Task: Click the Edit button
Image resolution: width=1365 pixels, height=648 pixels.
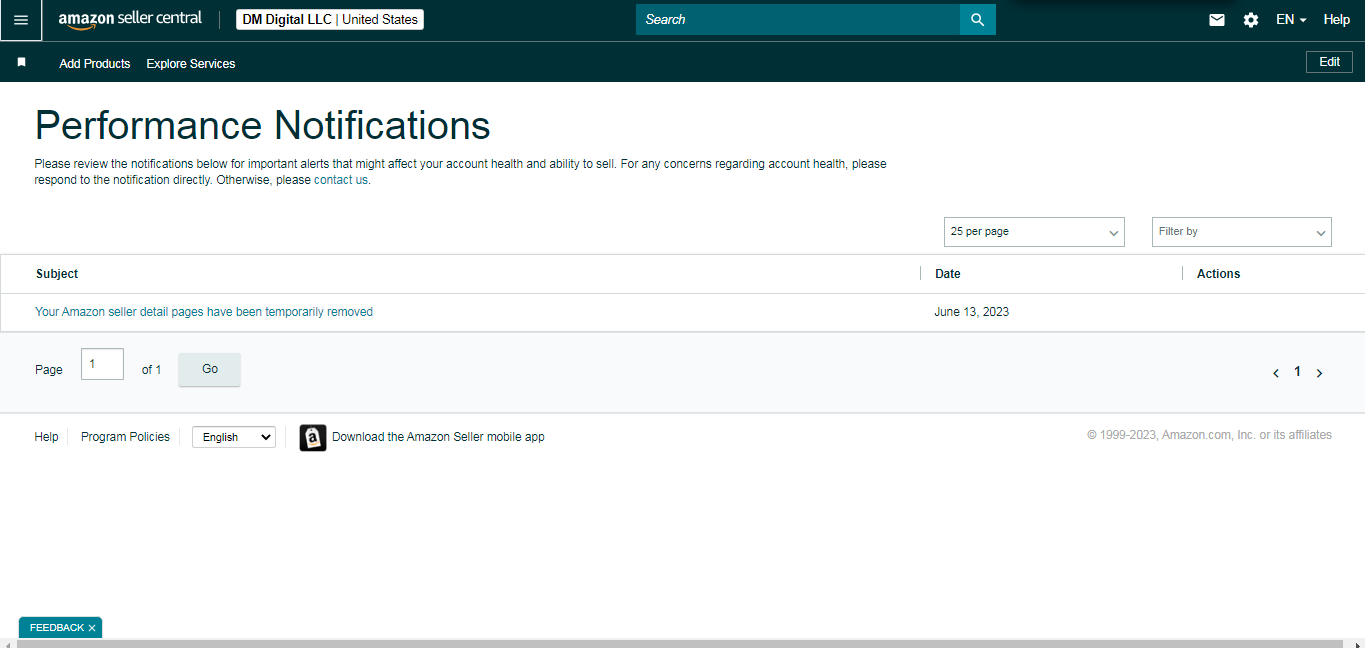Action: tap(1329, 62)
